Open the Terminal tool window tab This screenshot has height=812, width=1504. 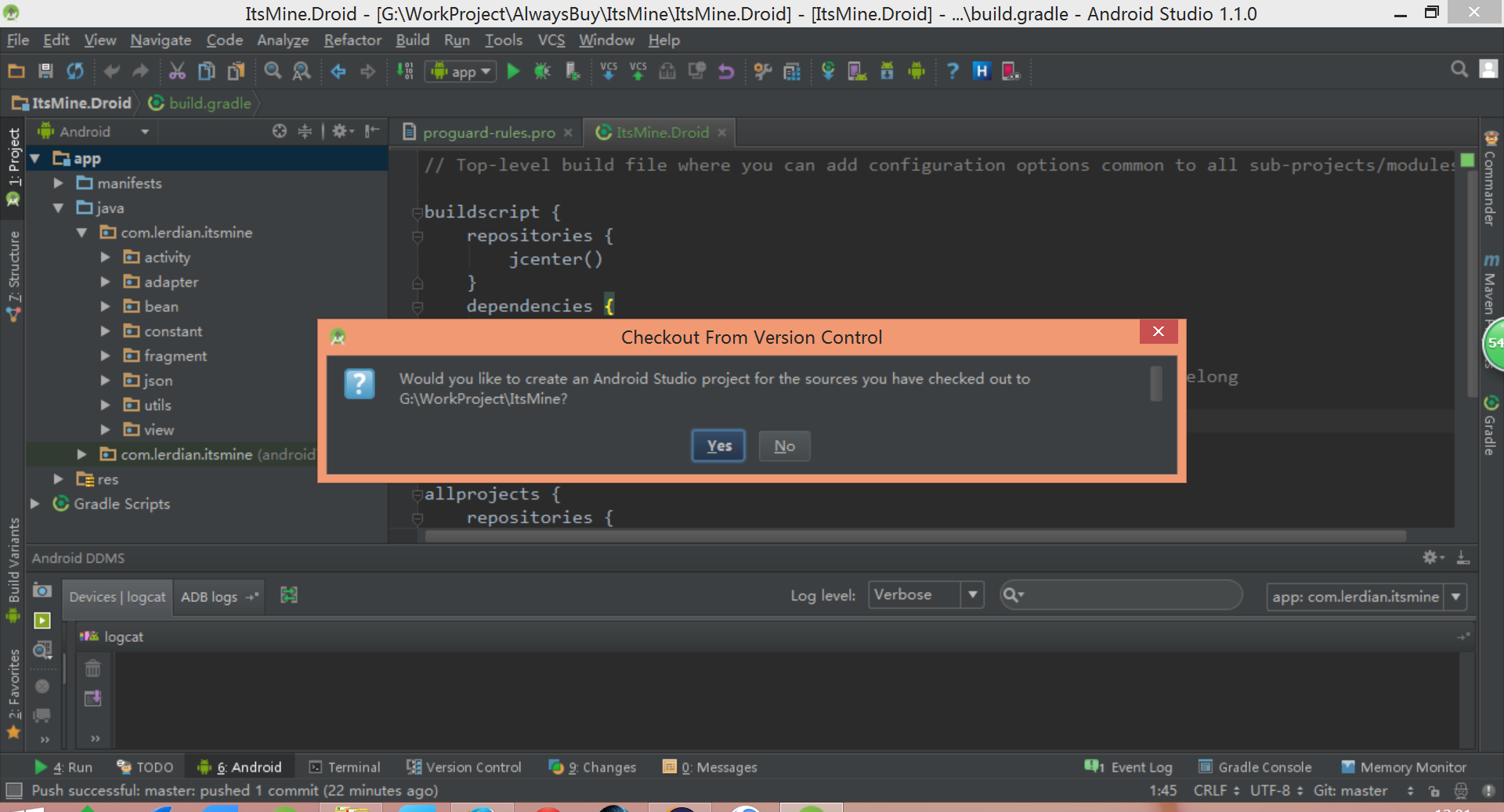pos(344,767)
